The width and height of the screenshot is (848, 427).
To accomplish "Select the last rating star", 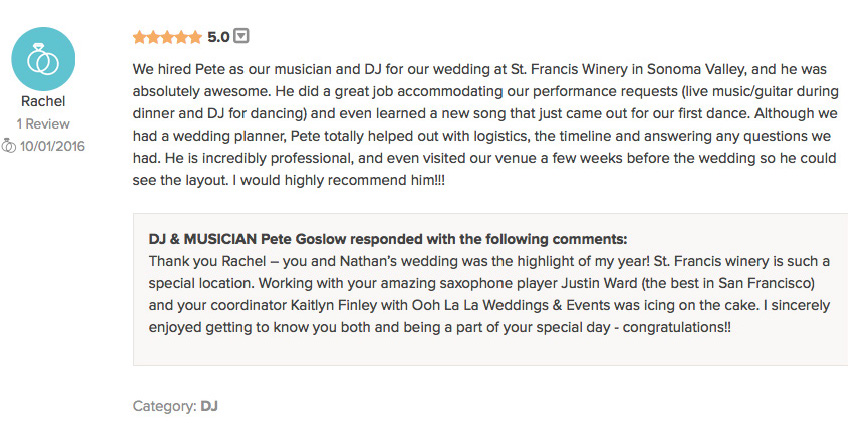I will click(195, 37).
